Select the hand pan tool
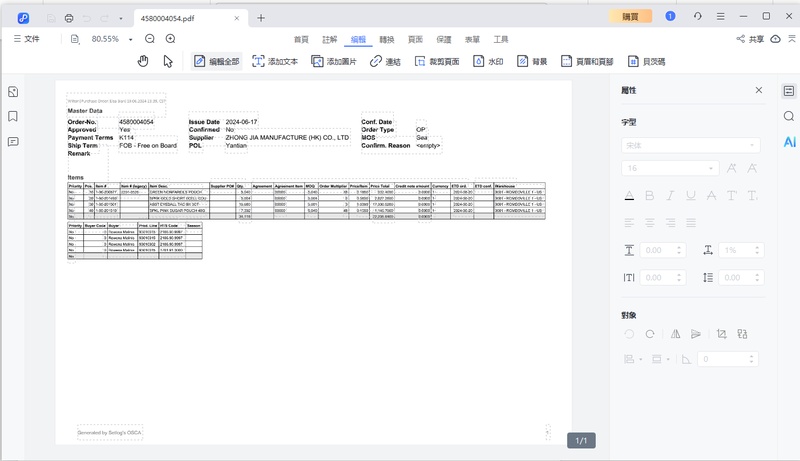The height and width of the screenshot is (461, 800). pyautogui.click(x=143, y=61)
